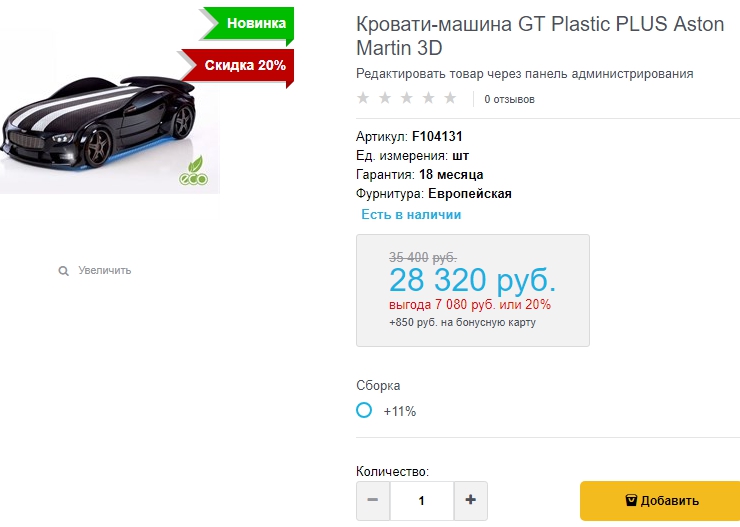Image resolution: width=740 pixels, height=527 pixels.
Task: Rate product with first star
Action: point(363,98)
